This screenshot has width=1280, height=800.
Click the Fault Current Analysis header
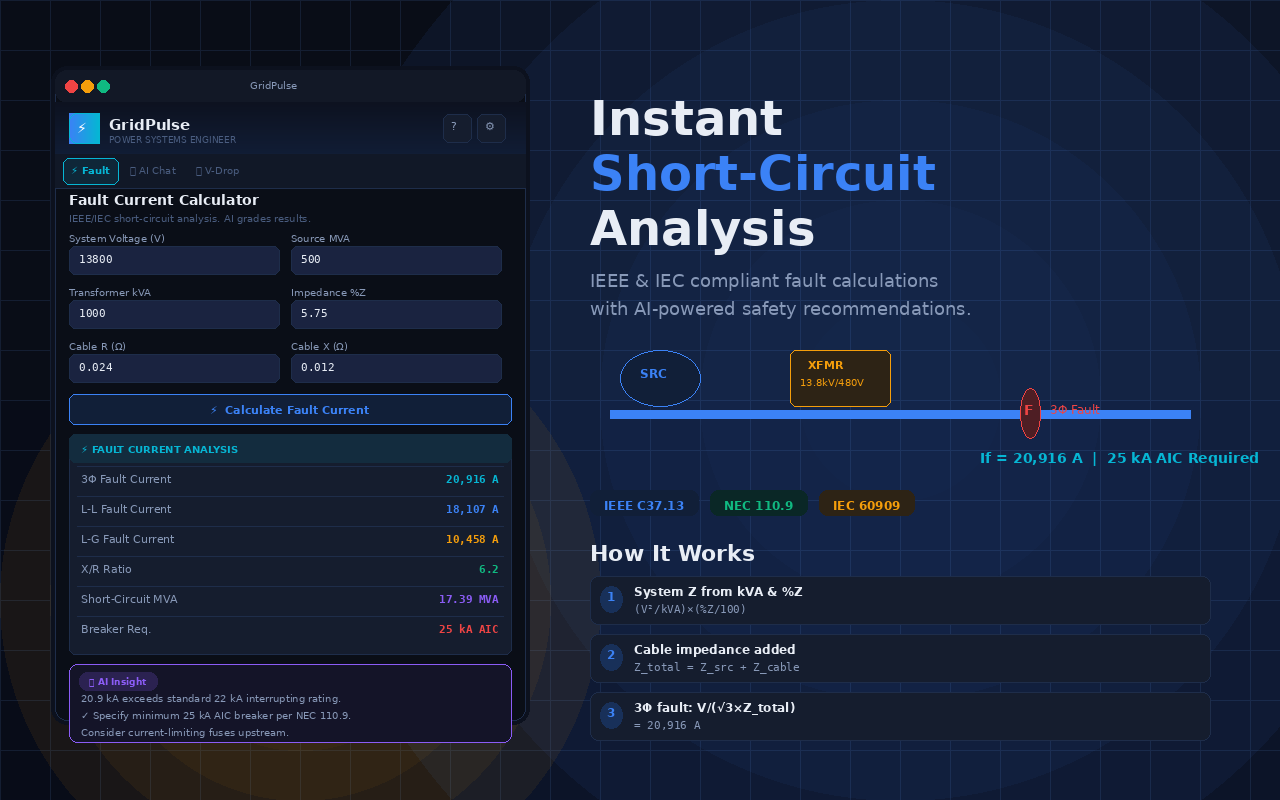[x=290, y=449]
